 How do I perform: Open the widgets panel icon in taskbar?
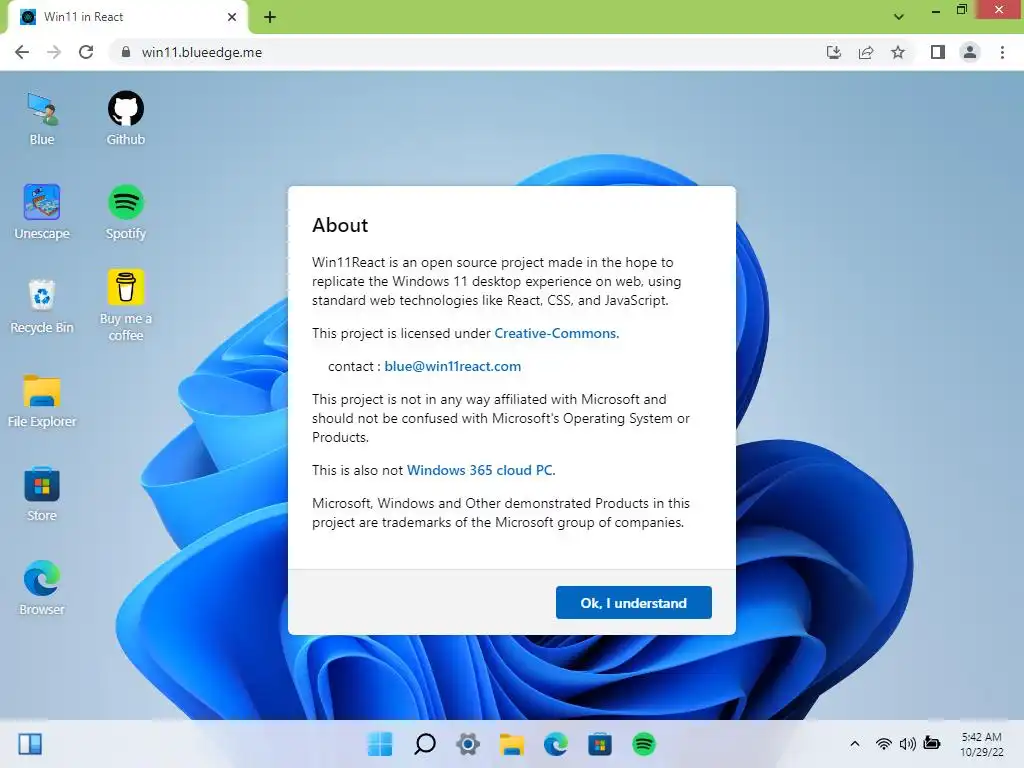[30, 744]
